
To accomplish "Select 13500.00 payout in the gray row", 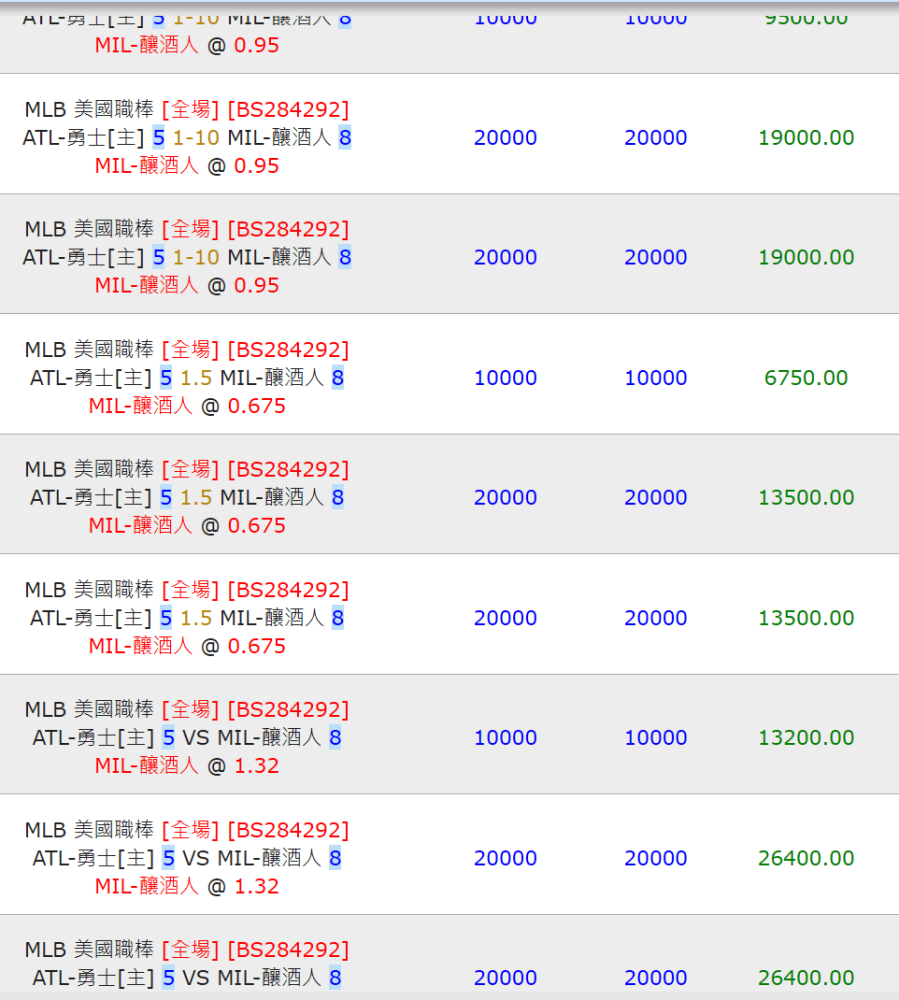I will pyautogui.click(x=805, y=498).
